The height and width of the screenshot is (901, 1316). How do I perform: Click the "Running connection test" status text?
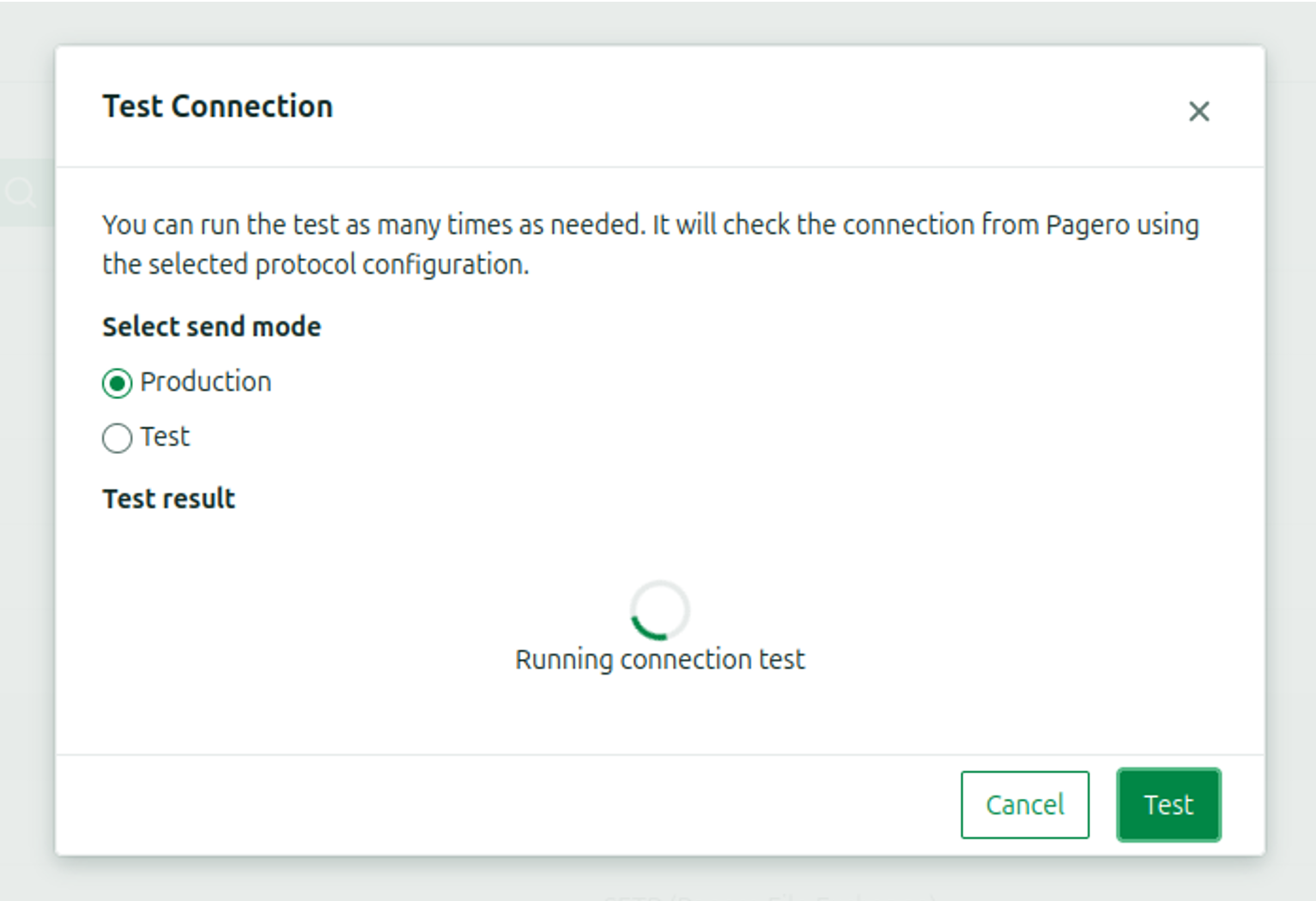point(659,659)
